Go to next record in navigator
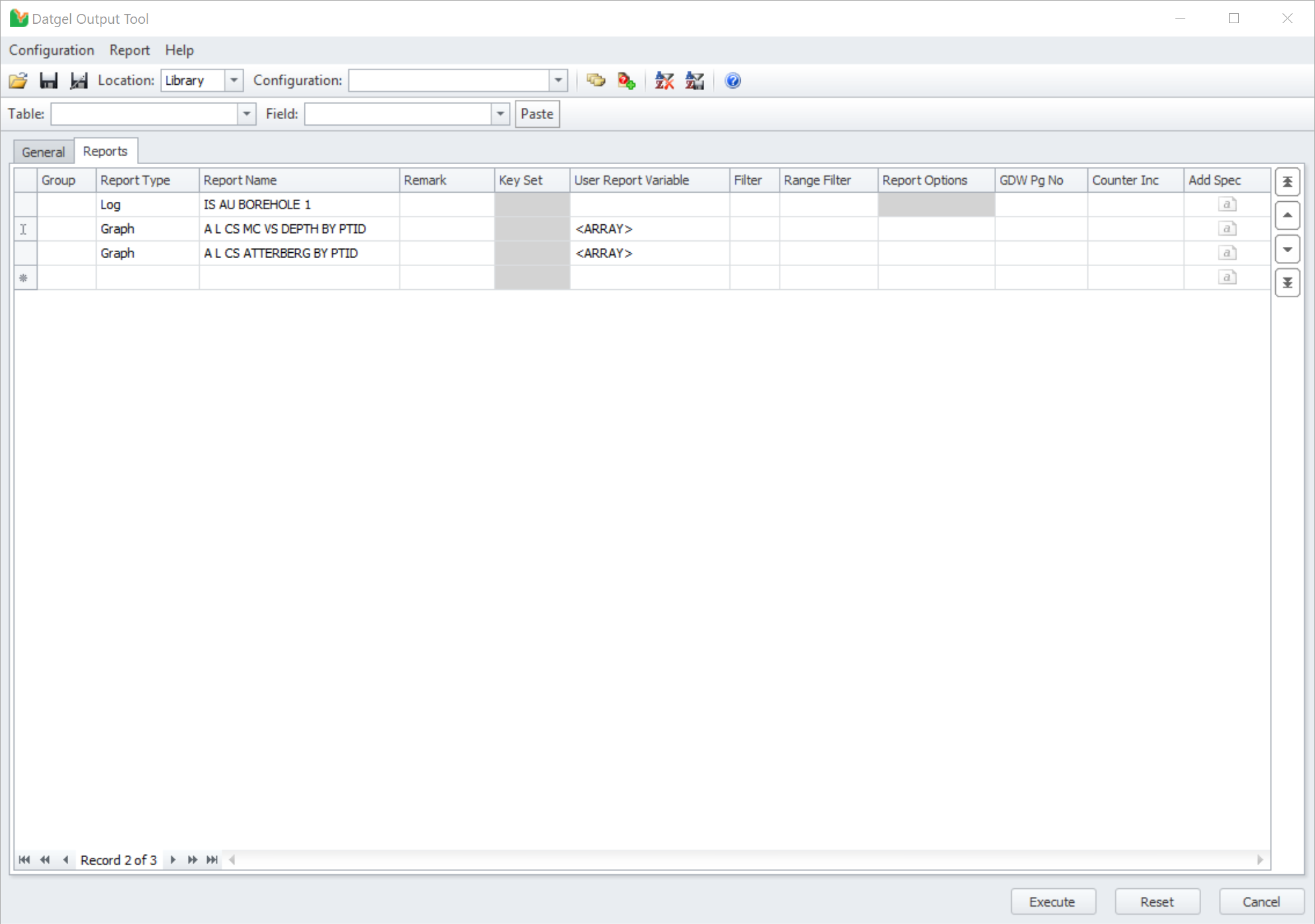 (173, 860)
